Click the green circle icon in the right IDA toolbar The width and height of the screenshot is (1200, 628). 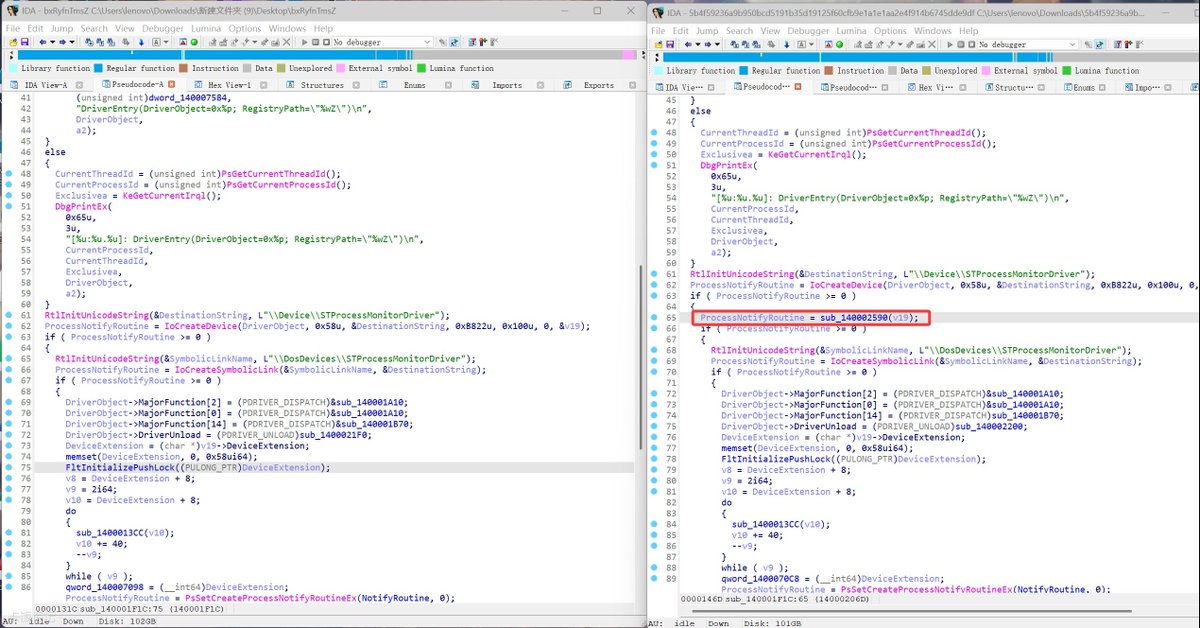[839, 44]
